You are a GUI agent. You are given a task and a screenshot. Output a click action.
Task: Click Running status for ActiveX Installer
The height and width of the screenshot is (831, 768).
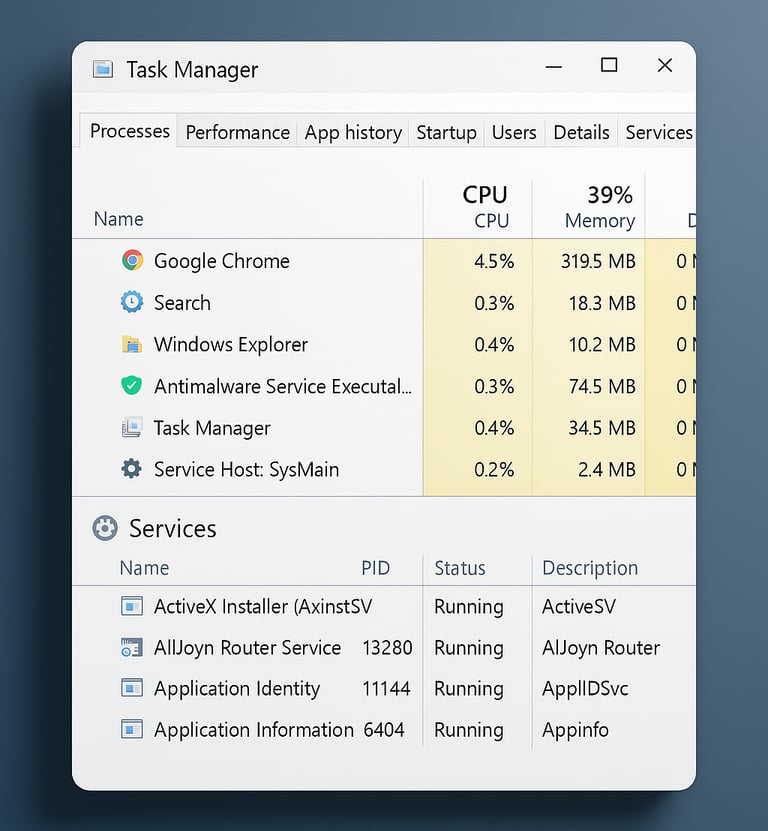[469, 607]
